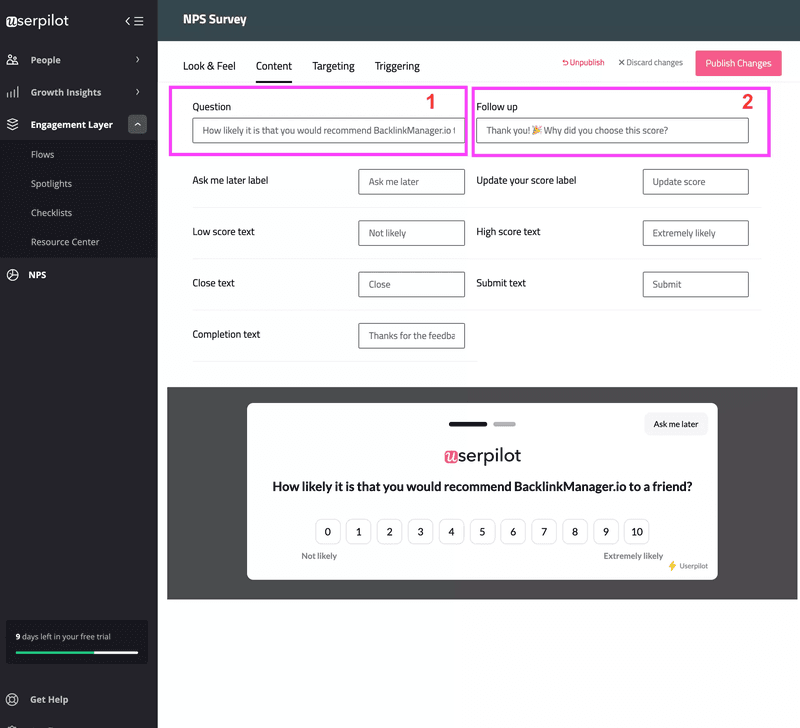Screen dimensions: 800x728
Task: Click inside the Question text field
Action: click(x=328, y=130)
